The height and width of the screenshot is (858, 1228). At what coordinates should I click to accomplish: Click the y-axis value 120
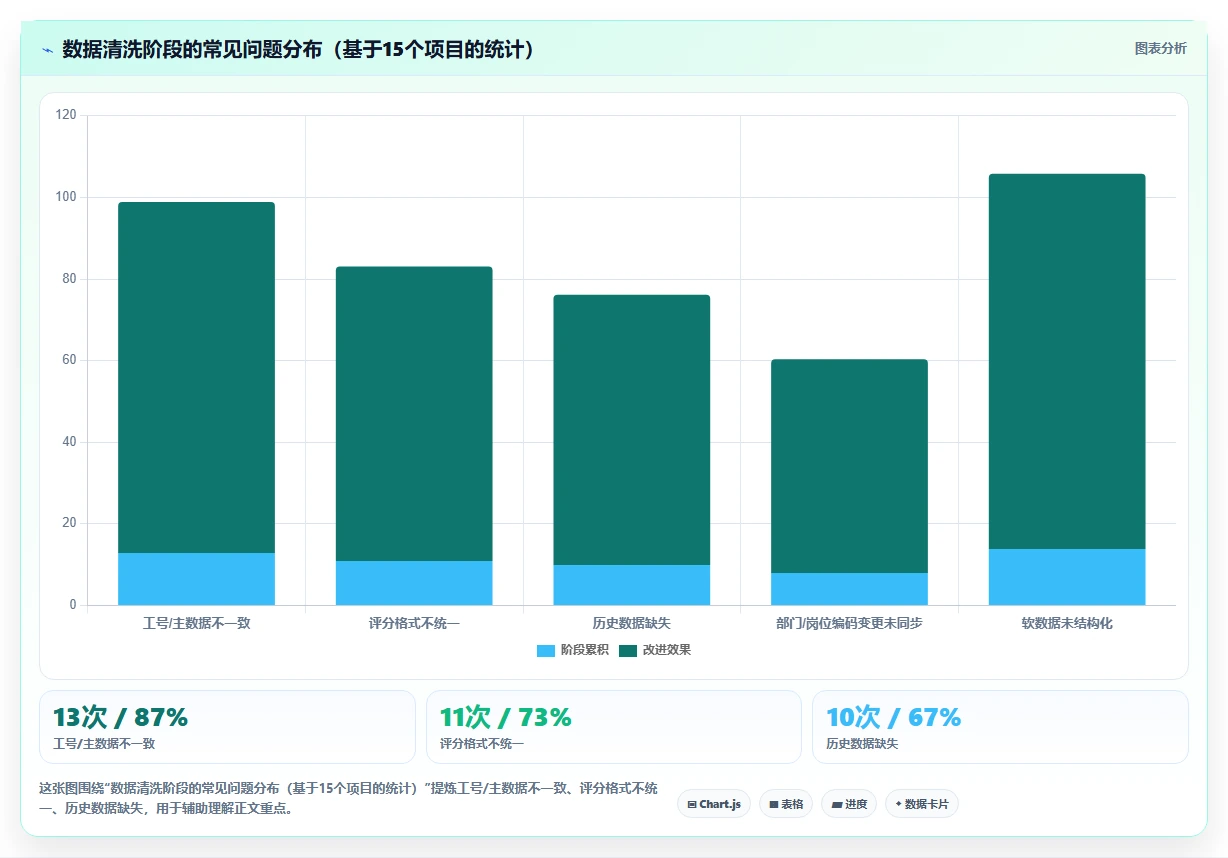[x=66, y=115]
